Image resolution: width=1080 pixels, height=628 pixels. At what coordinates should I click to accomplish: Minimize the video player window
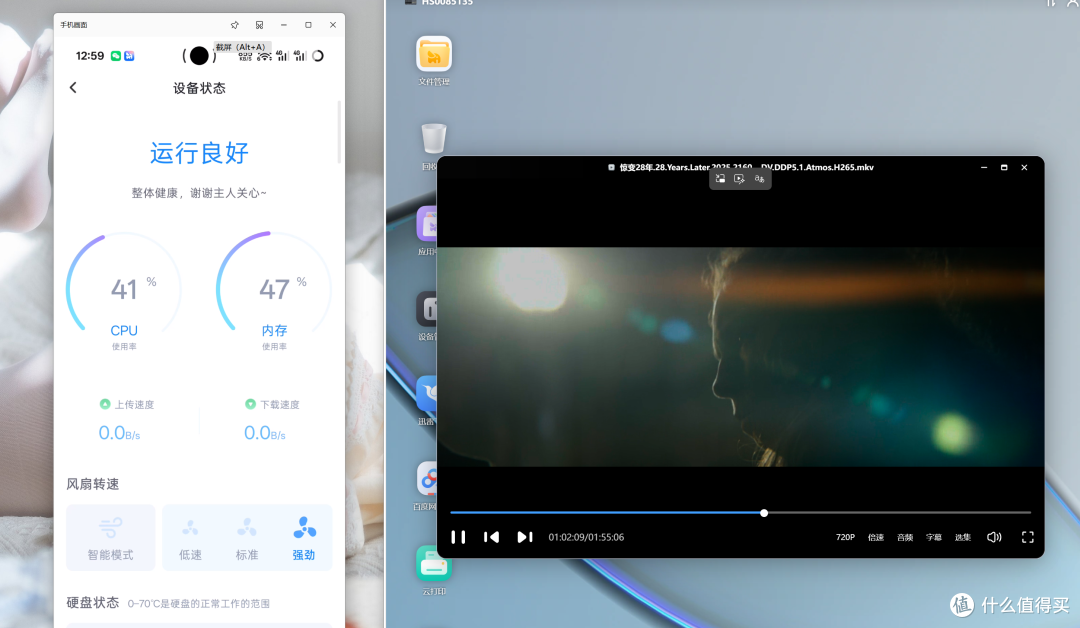point(984,167)
